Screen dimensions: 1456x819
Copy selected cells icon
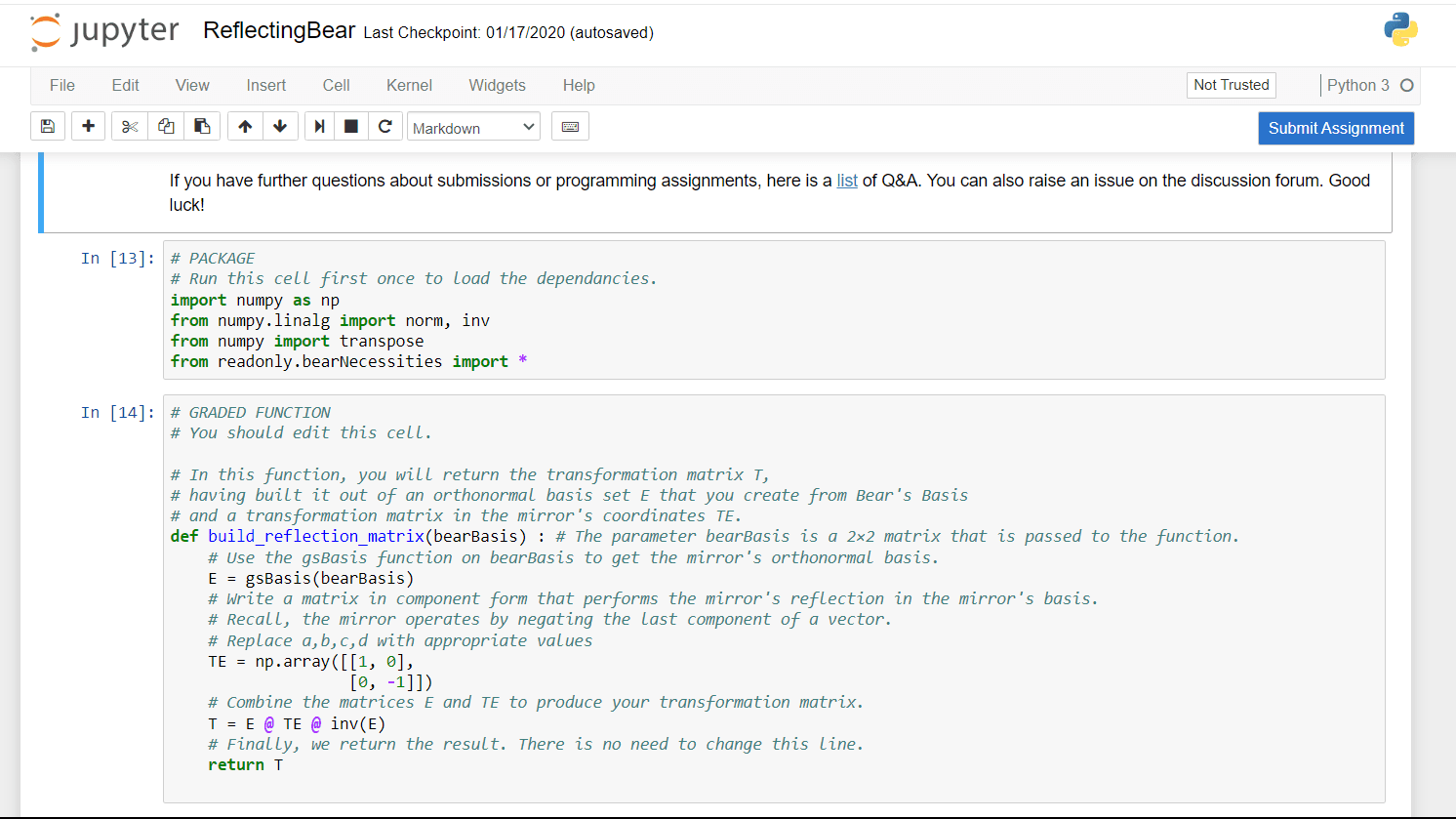(166, 127)
